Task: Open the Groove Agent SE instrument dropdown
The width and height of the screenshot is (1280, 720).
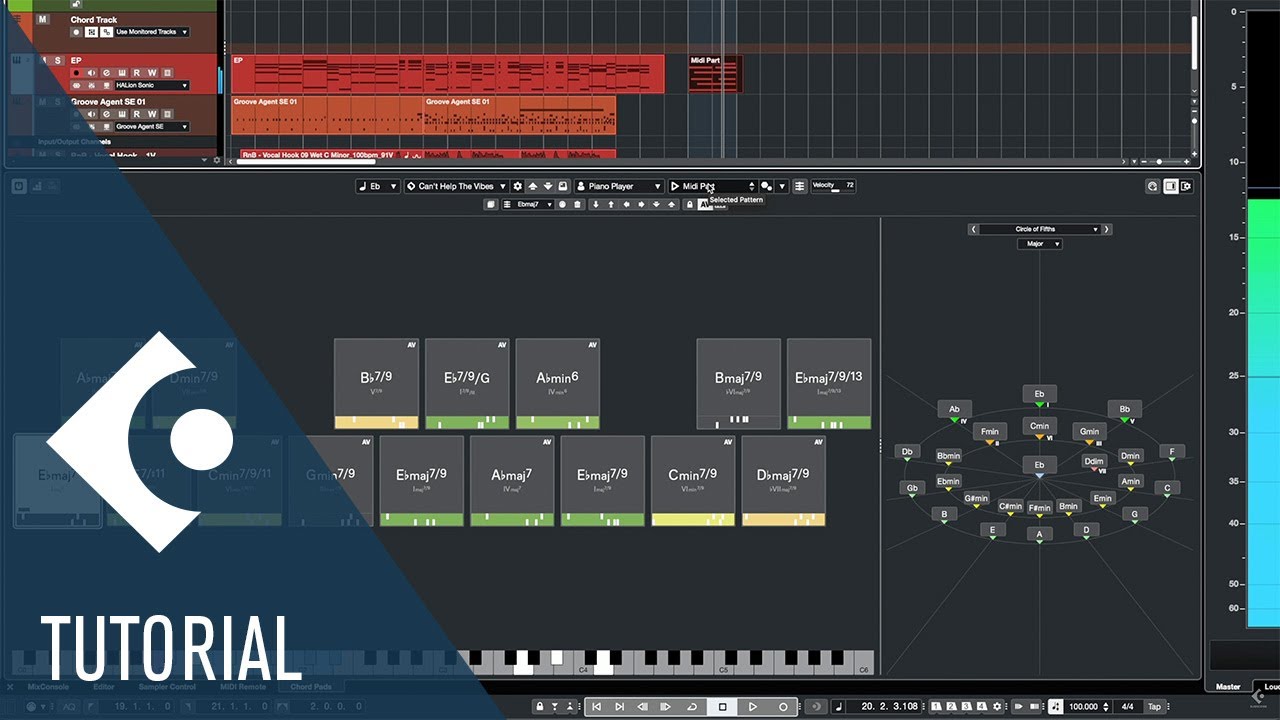Action: pyautogui.click(x=152, y=127)
